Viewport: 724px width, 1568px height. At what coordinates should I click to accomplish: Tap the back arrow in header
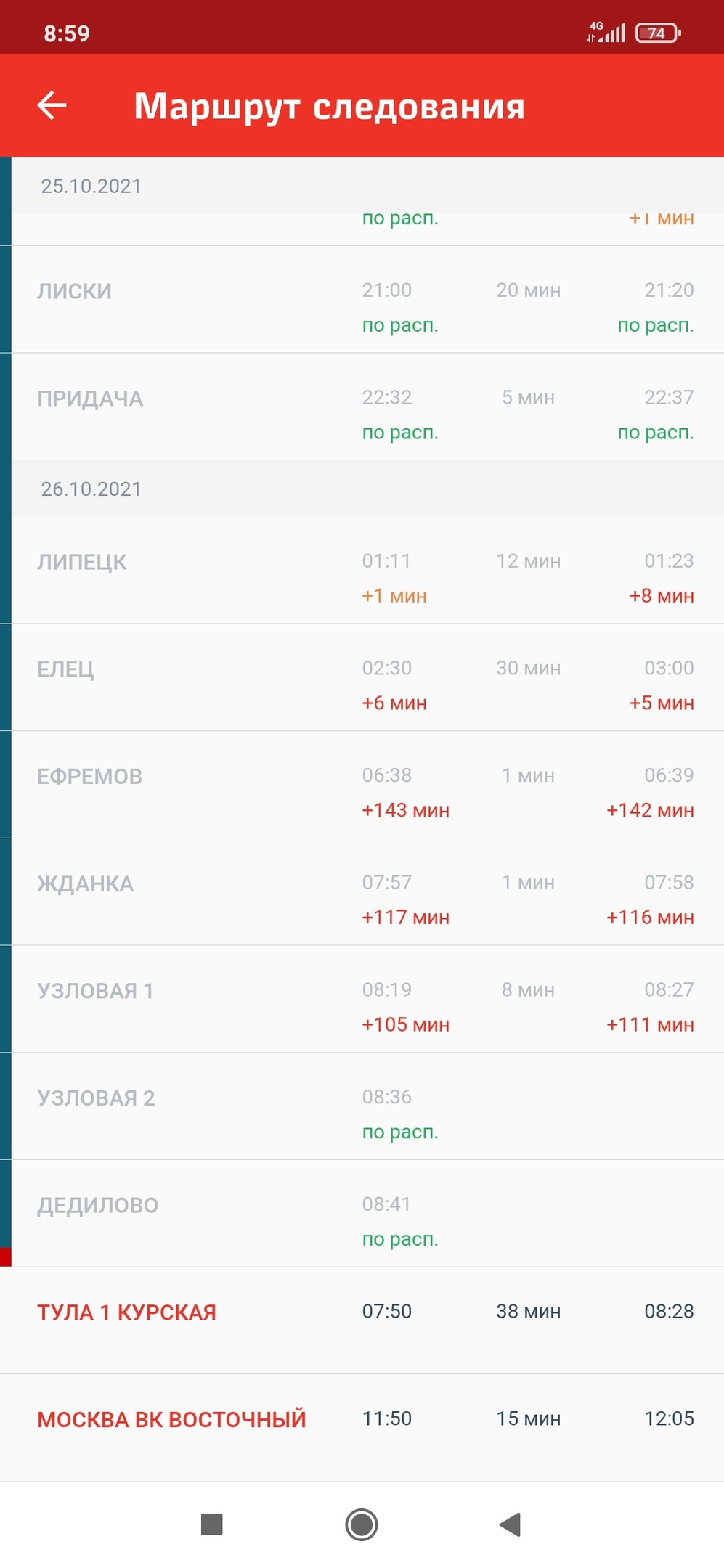tap(52, 105)
